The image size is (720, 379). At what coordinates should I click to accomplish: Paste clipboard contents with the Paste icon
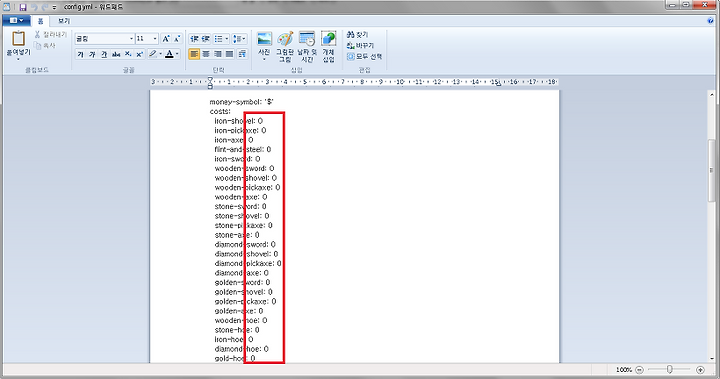click(18, 38)
